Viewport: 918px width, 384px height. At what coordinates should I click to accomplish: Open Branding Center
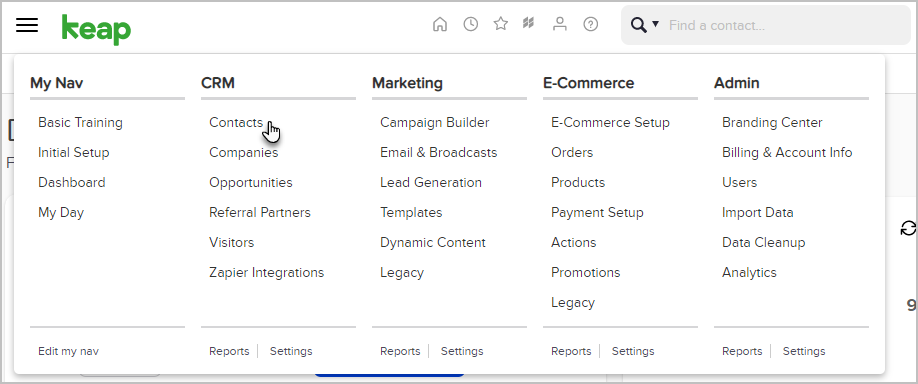click(x=772, y=122)
